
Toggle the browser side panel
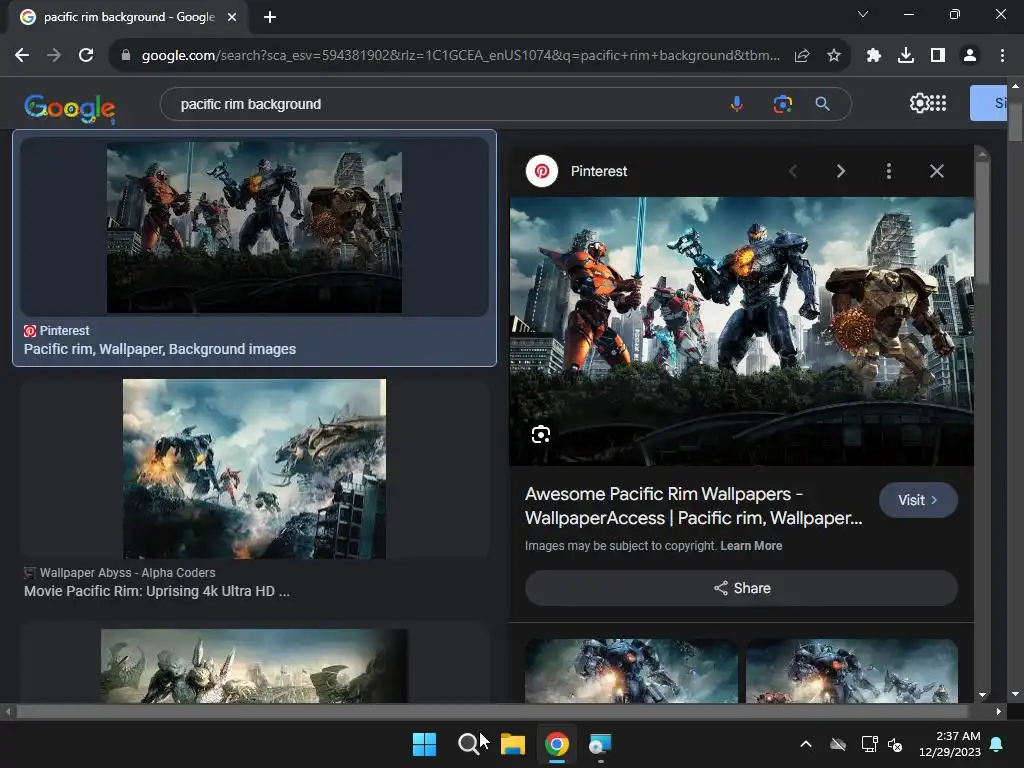tap(938, 56)
